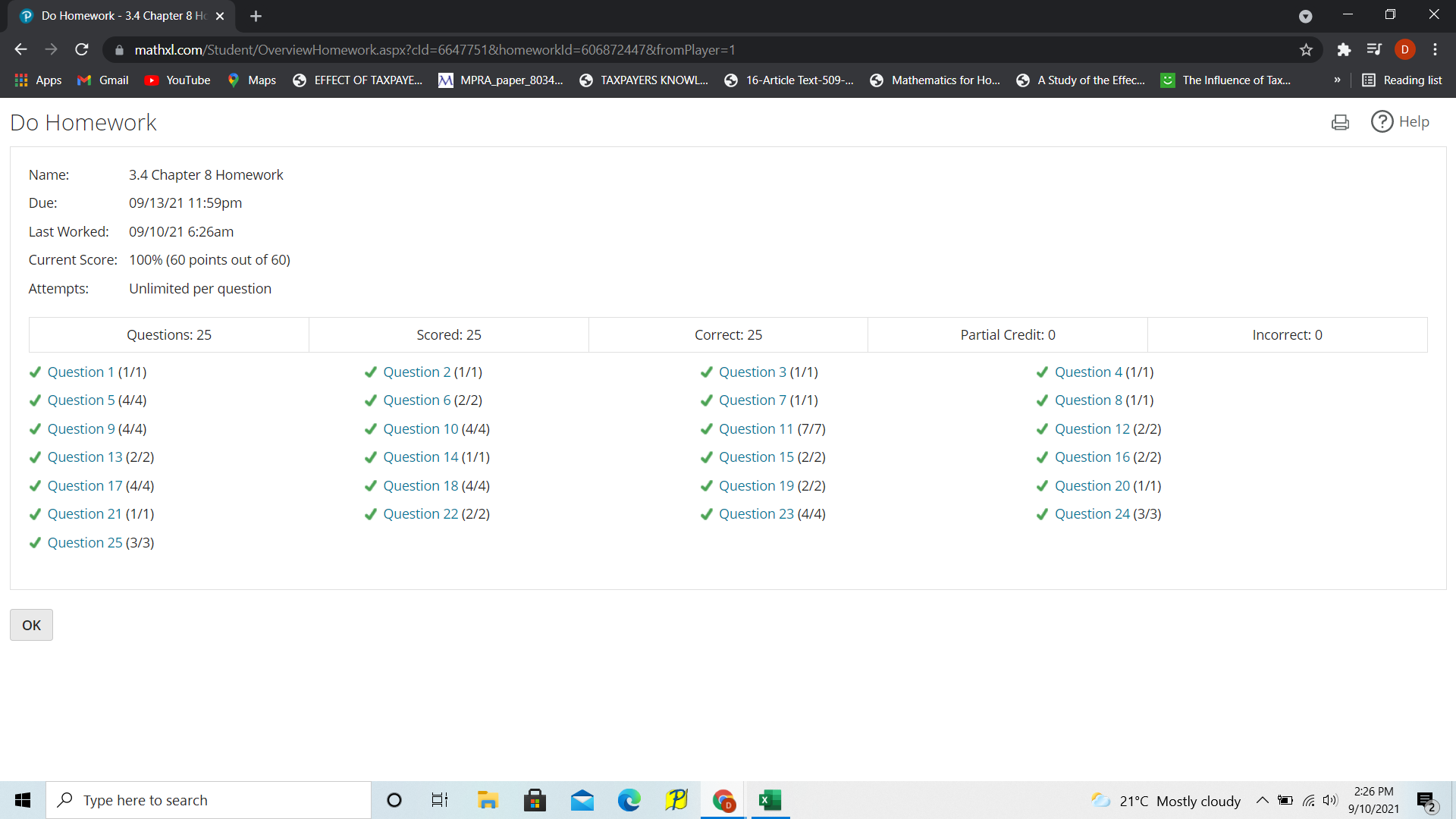Open a new browser tab

[256, 16]
